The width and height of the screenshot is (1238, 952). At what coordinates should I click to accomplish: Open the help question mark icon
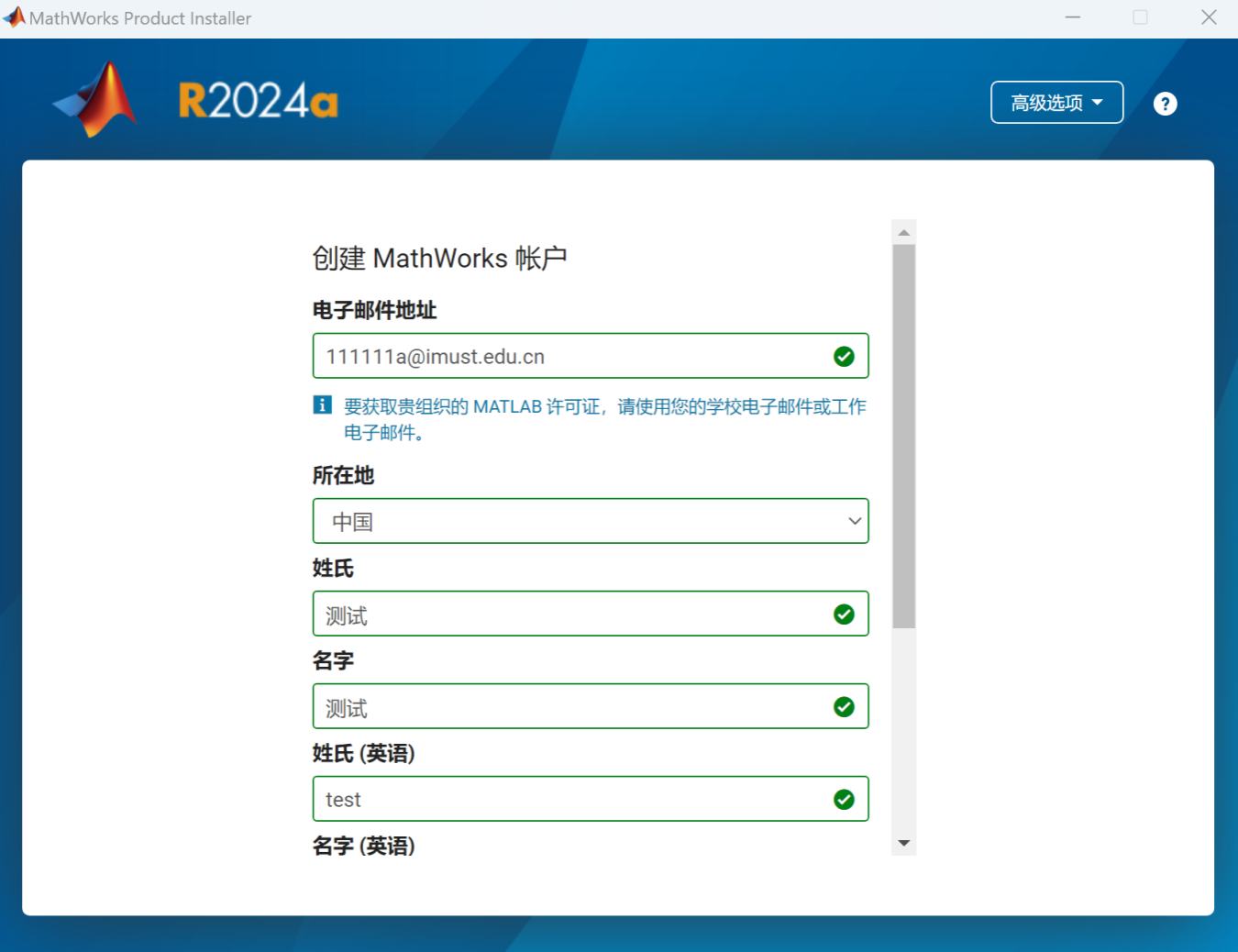[x=1165, y=104]
